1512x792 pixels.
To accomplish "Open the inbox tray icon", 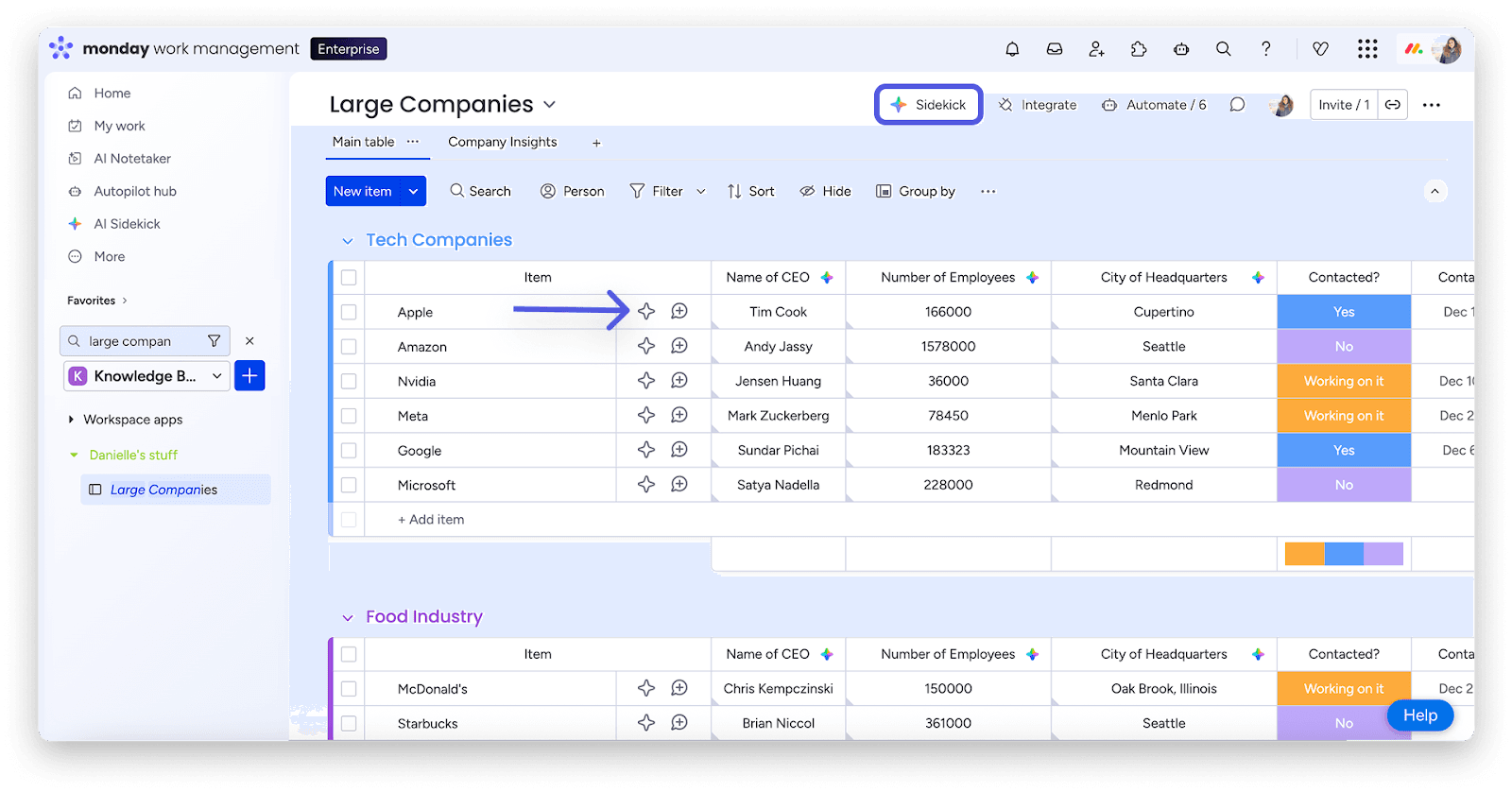I will [1055, 49].
